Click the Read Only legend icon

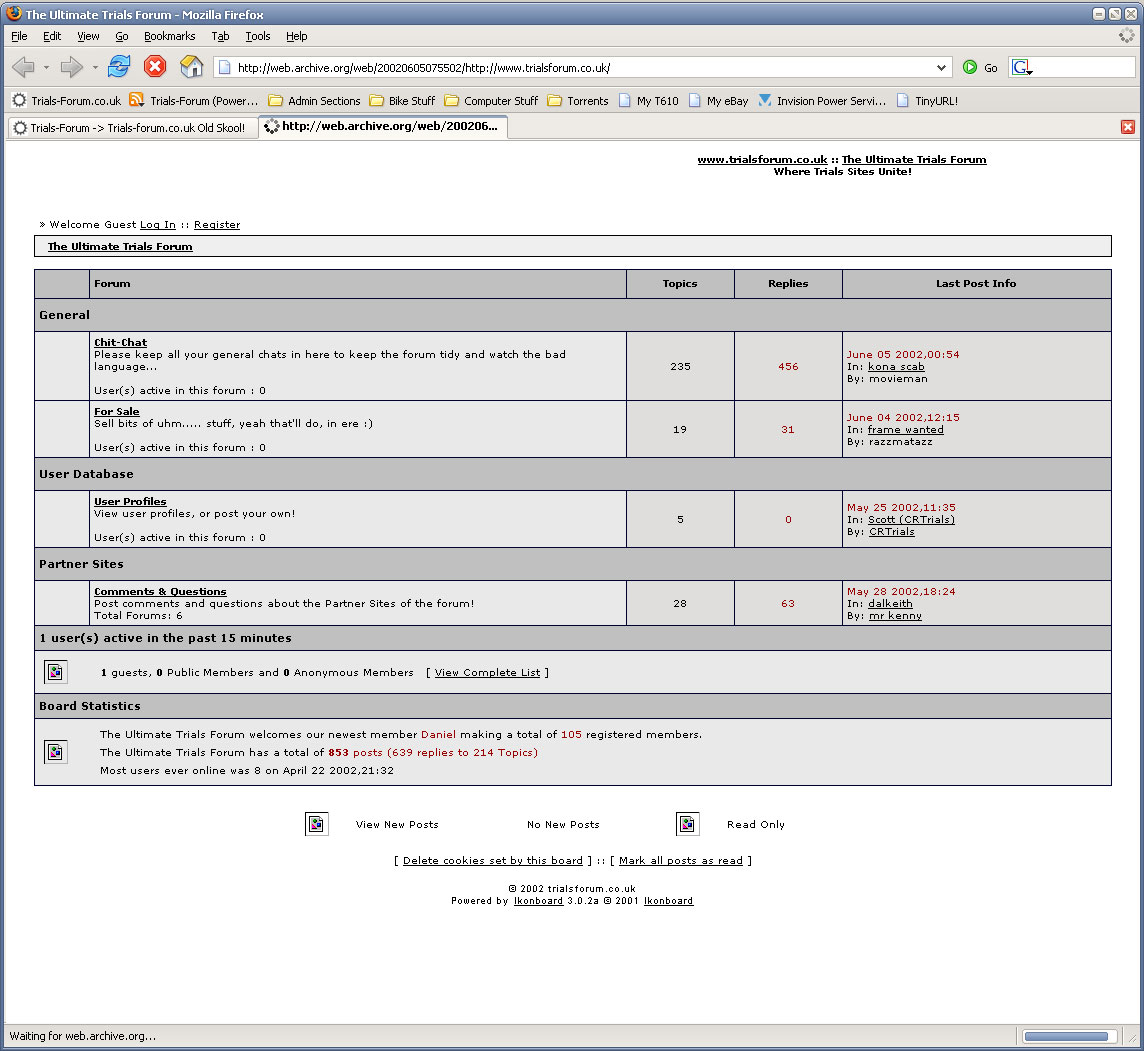(688, 823)
